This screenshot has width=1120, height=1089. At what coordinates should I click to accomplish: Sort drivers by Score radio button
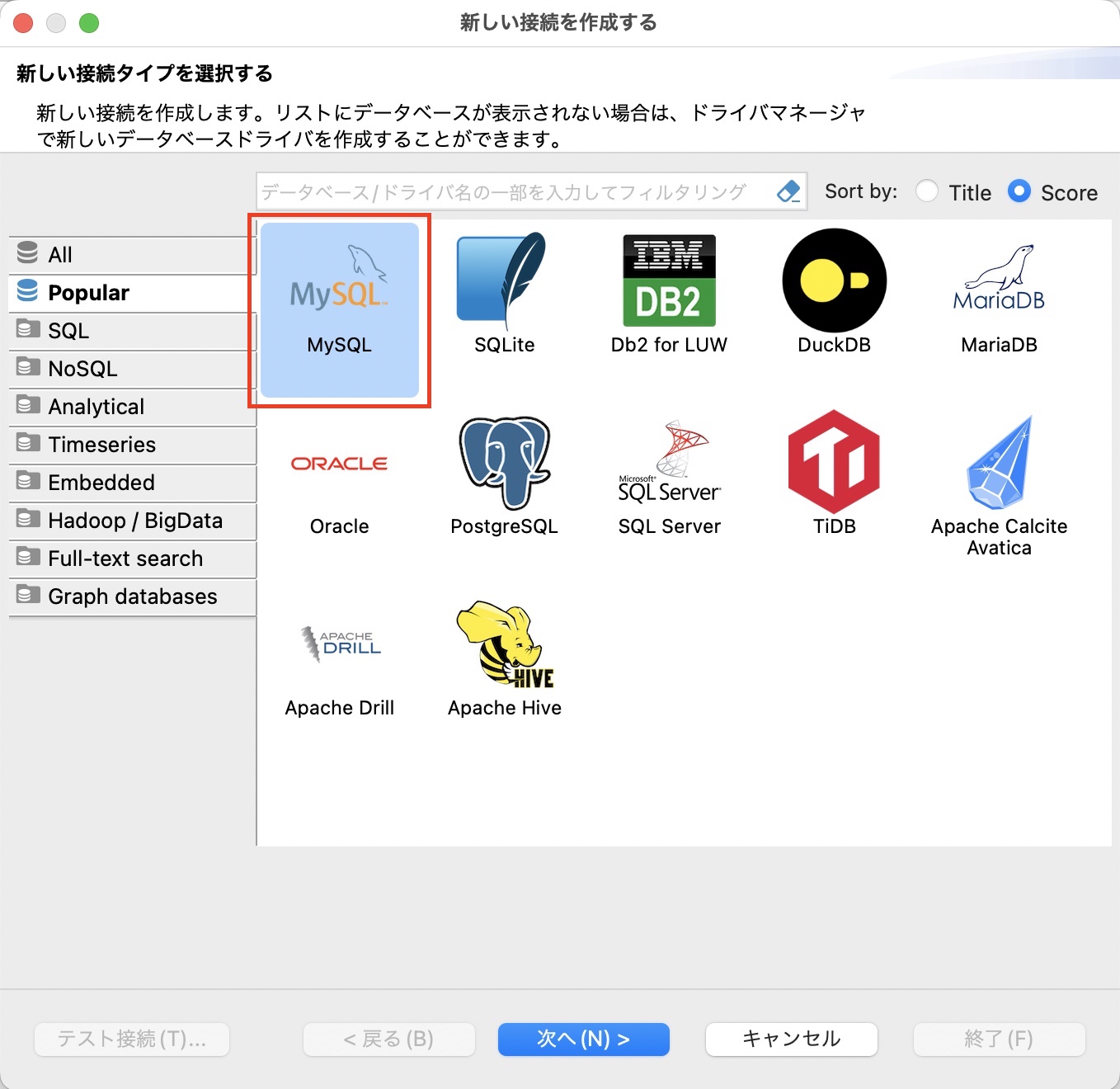pos(1019,191)
